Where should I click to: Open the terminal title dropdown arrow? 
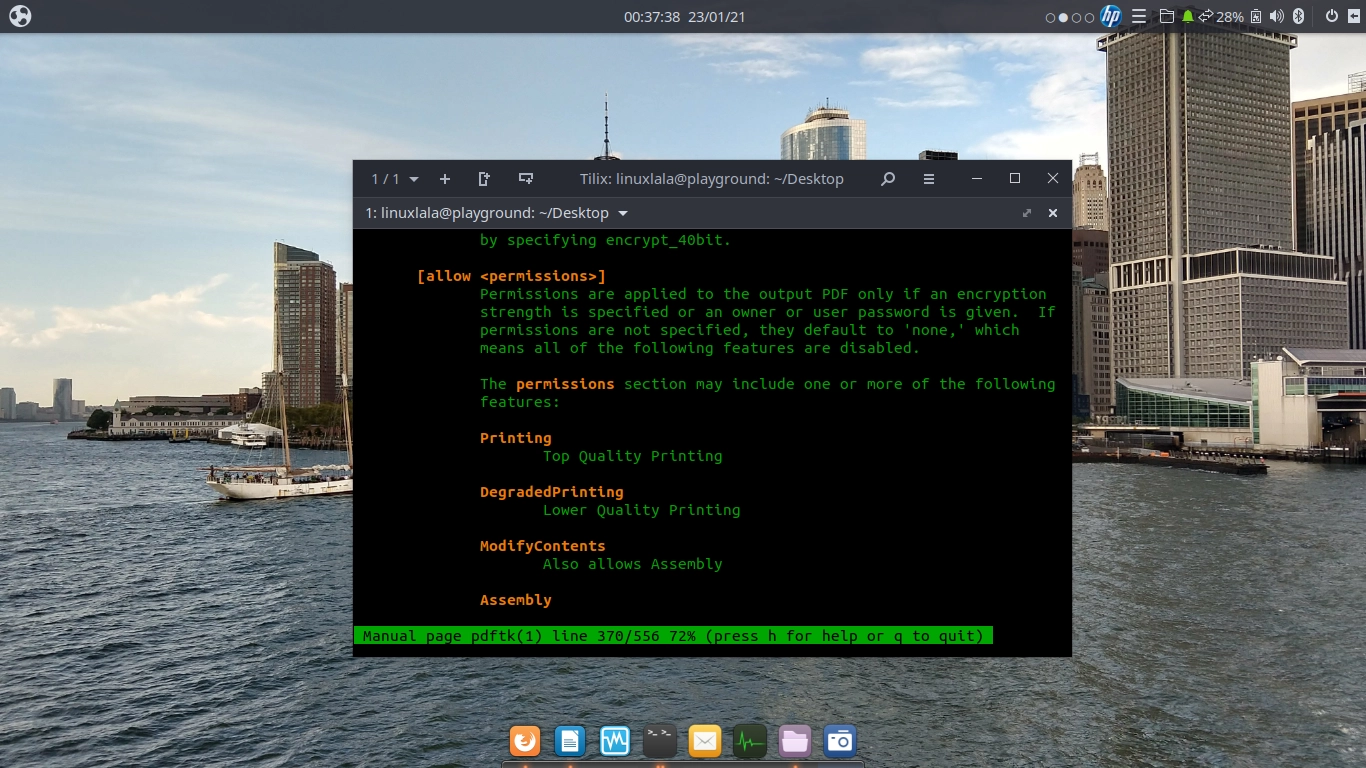(x=623, y=213)
